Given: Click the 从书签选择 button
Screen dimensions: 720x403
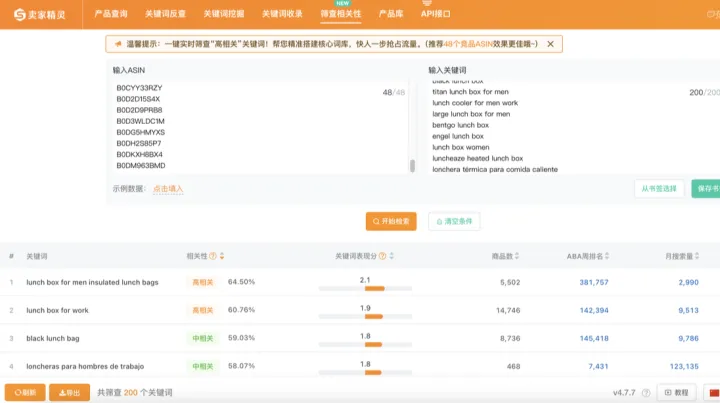Looking at the screenshot, I should [x=659, y=189].
